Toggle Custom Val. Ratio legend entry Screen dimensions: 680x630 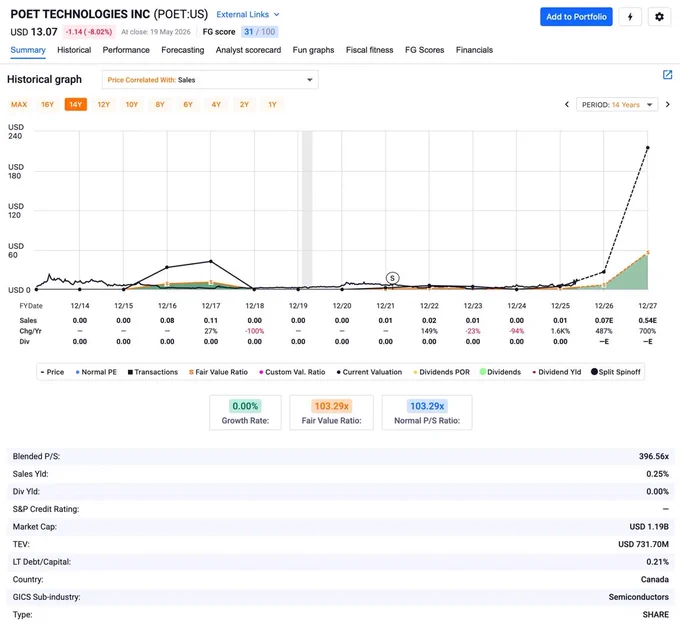point(292,372)
